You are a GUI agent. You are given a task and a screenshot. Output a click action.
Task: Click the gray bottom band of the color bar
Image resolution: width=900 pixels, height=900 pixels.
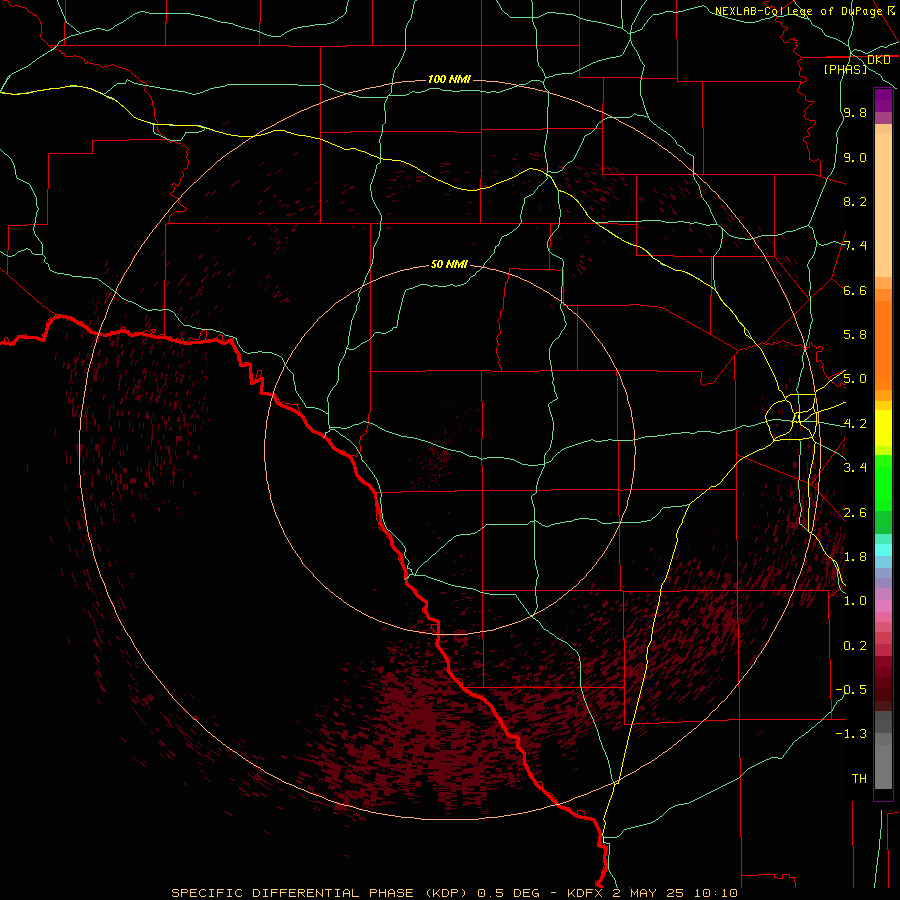coord(883,752)
